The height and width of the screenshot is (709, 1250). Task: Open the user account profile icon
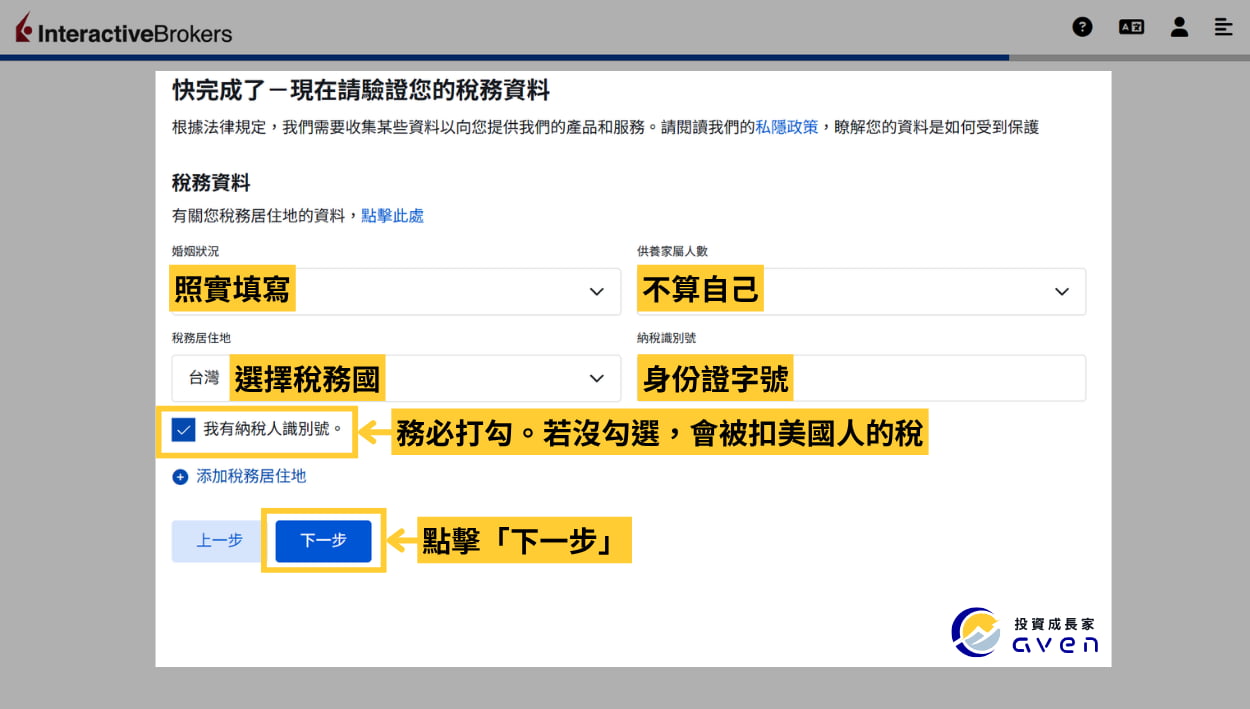[1179, 27]
